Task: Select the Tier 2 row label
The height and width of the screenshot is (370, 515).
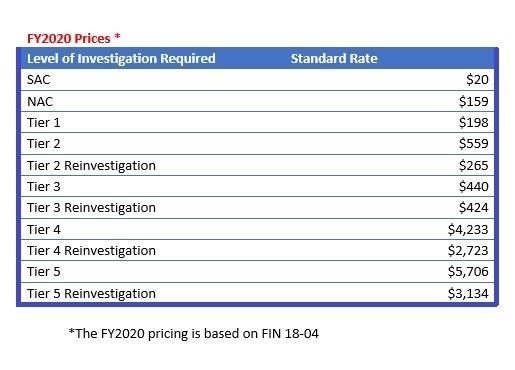Action: tap(44, 144)
